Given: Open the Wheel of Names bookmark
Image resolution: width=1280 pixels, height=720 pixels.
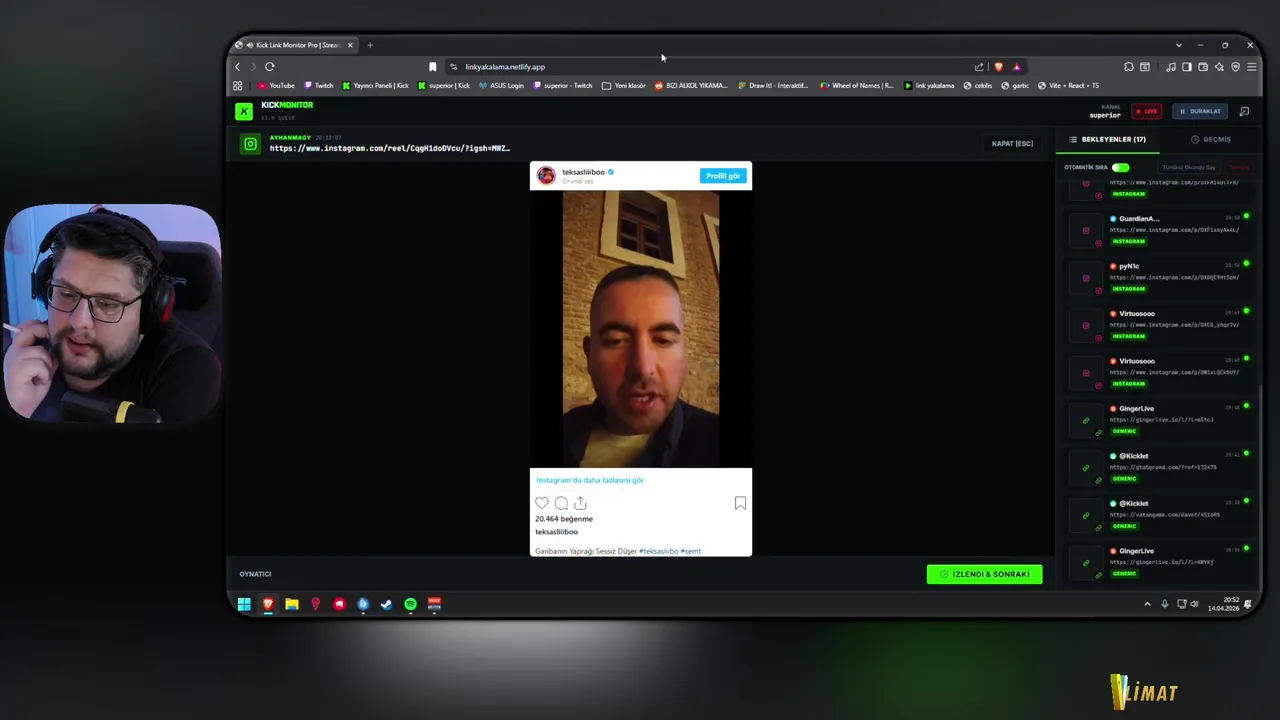Looking at the screenshot, I should (857, 86).
